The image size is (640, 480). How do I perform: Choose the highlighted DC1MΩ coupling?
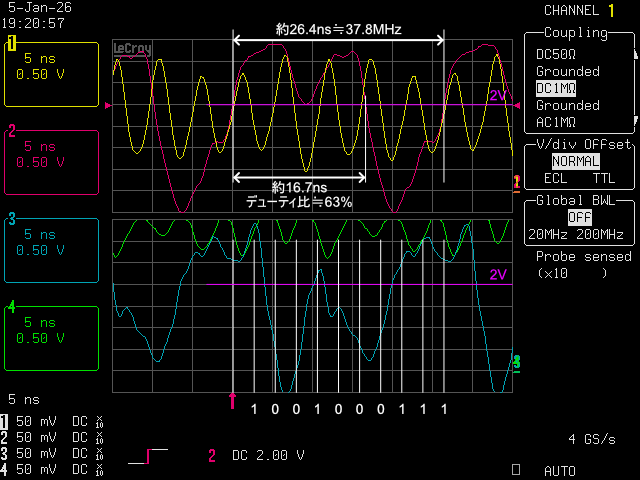coord(556,88)
